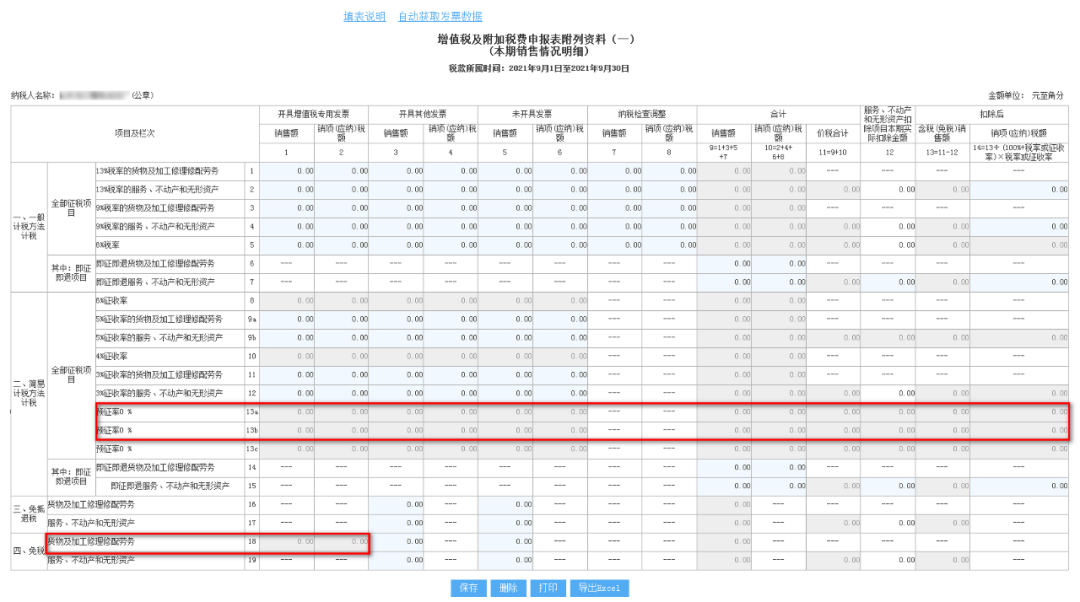Select row 7 column 12 deduction field
Image resolution: width=1080 pixels, height=602 pixels.
coord(889,282)
